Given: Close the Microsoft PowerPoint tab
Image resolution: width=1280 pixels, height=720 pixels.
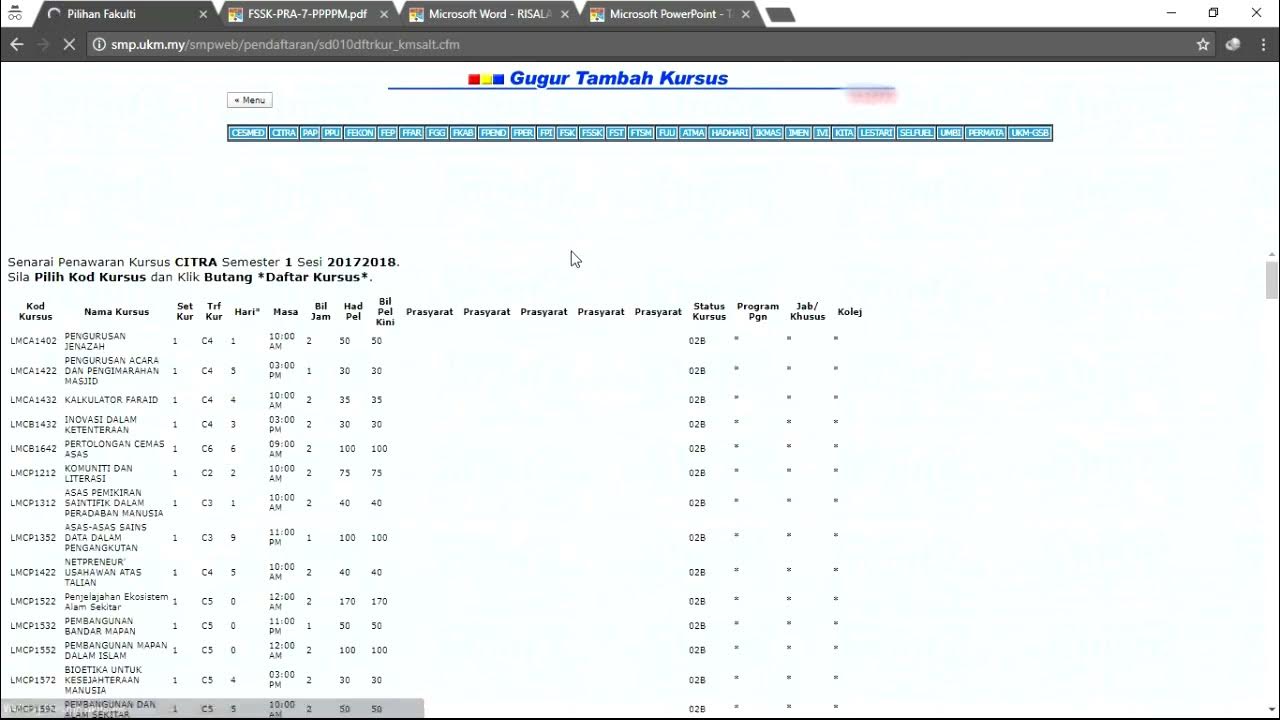Looking at the screenshot, I should (x=747, y=14).
